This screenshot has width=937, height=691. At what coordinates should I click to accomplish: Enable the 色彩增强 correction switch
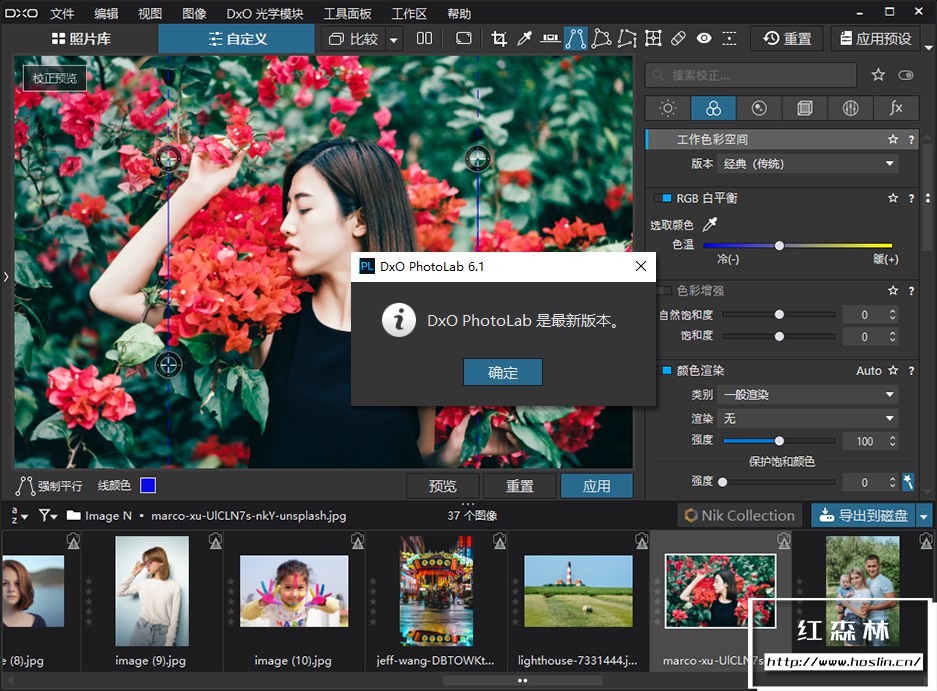(665, 290)
